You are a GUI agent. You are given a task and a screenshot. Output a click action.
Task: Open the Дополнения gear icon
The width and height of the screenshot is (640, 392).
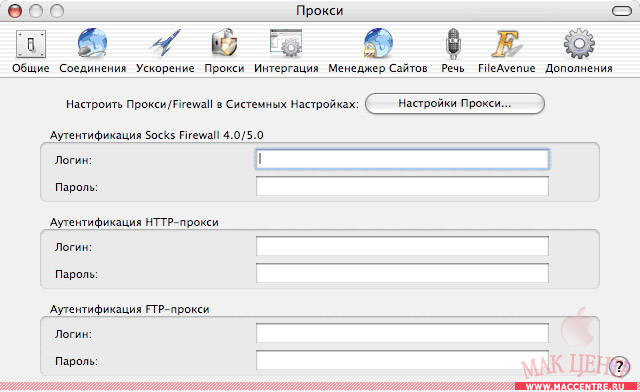(x=579, y=44)
